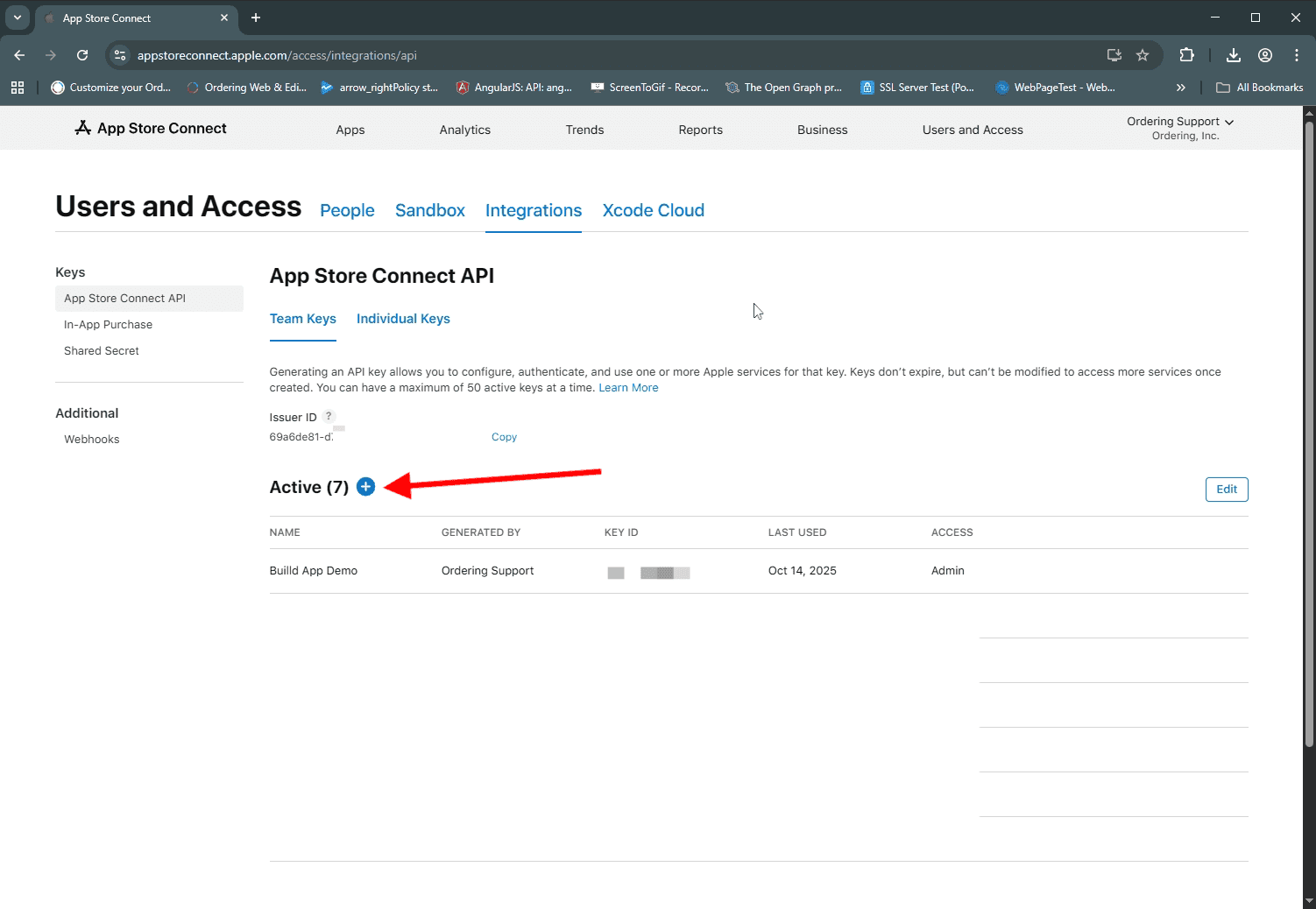Open the Chrome three-dot menu

[x=1297, y=55]
